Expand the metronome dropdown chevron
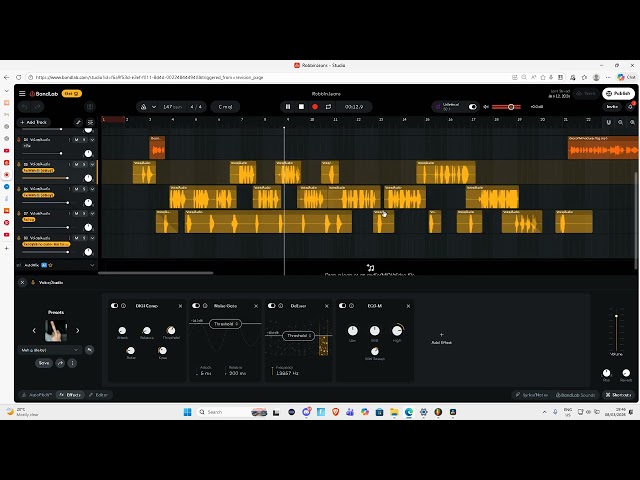640x480 pixels. tap(153, 107)
